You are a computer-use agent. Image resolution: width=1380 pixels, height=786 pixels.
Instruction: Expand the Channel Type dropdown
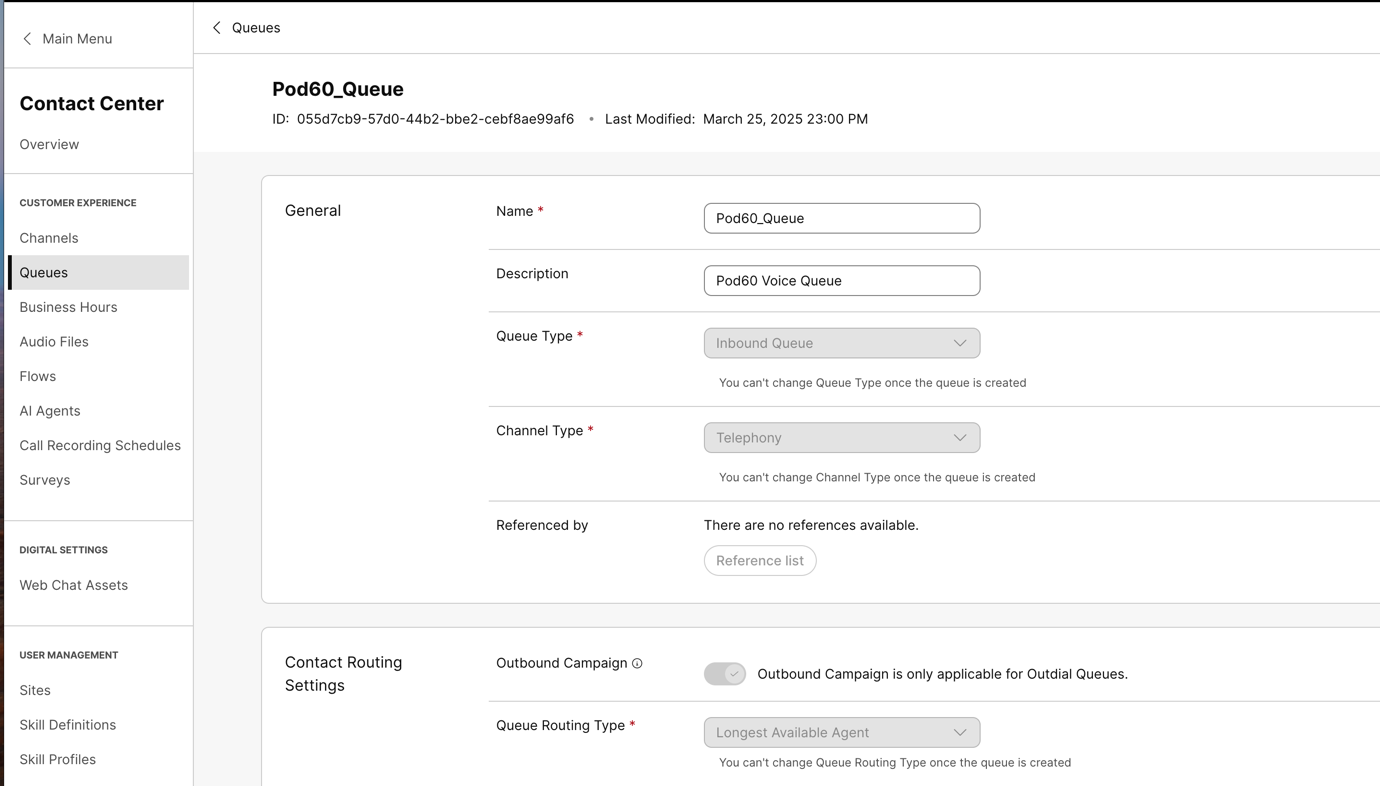[841, 438]
